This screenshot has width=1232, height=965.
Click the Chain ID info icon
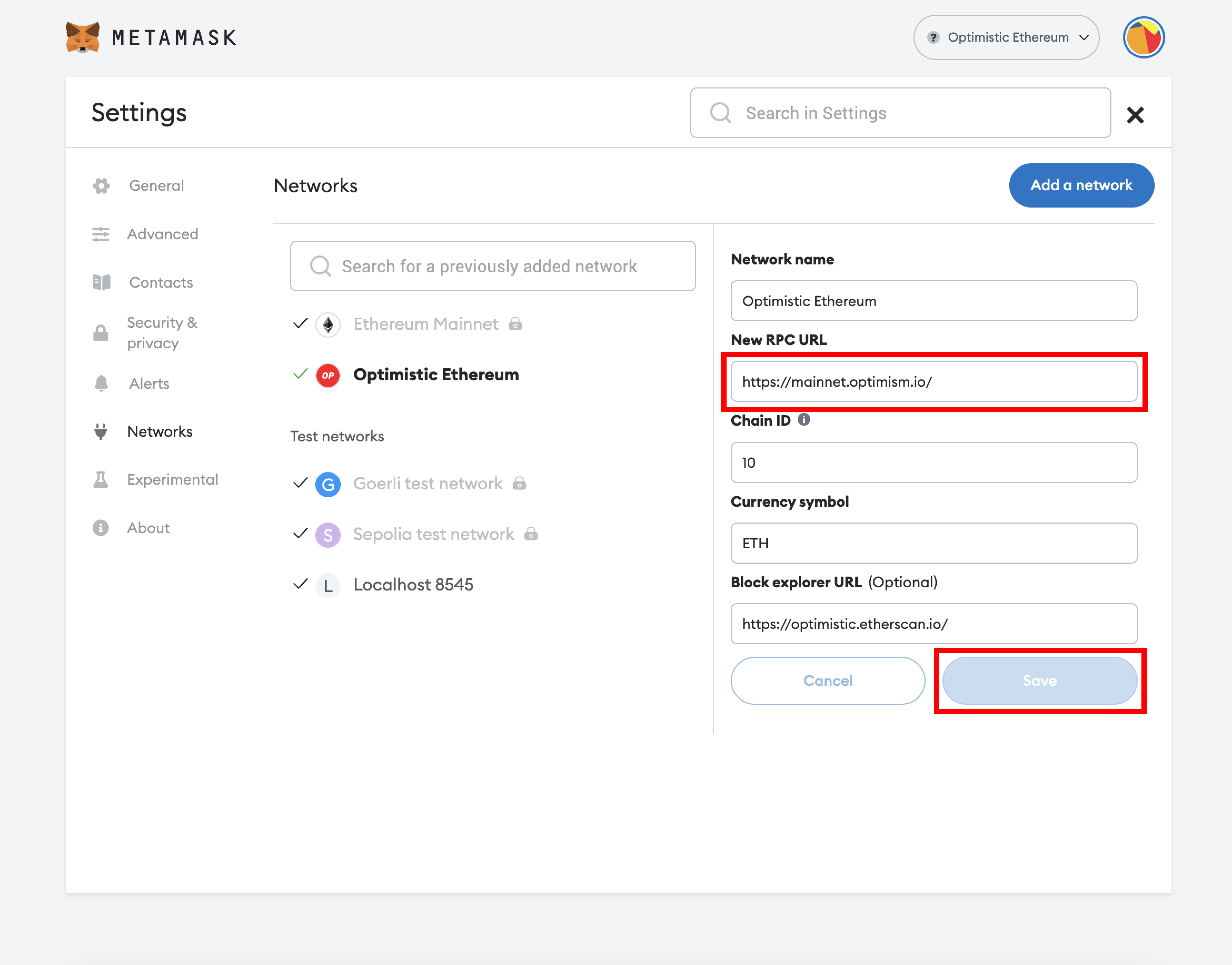804,420
